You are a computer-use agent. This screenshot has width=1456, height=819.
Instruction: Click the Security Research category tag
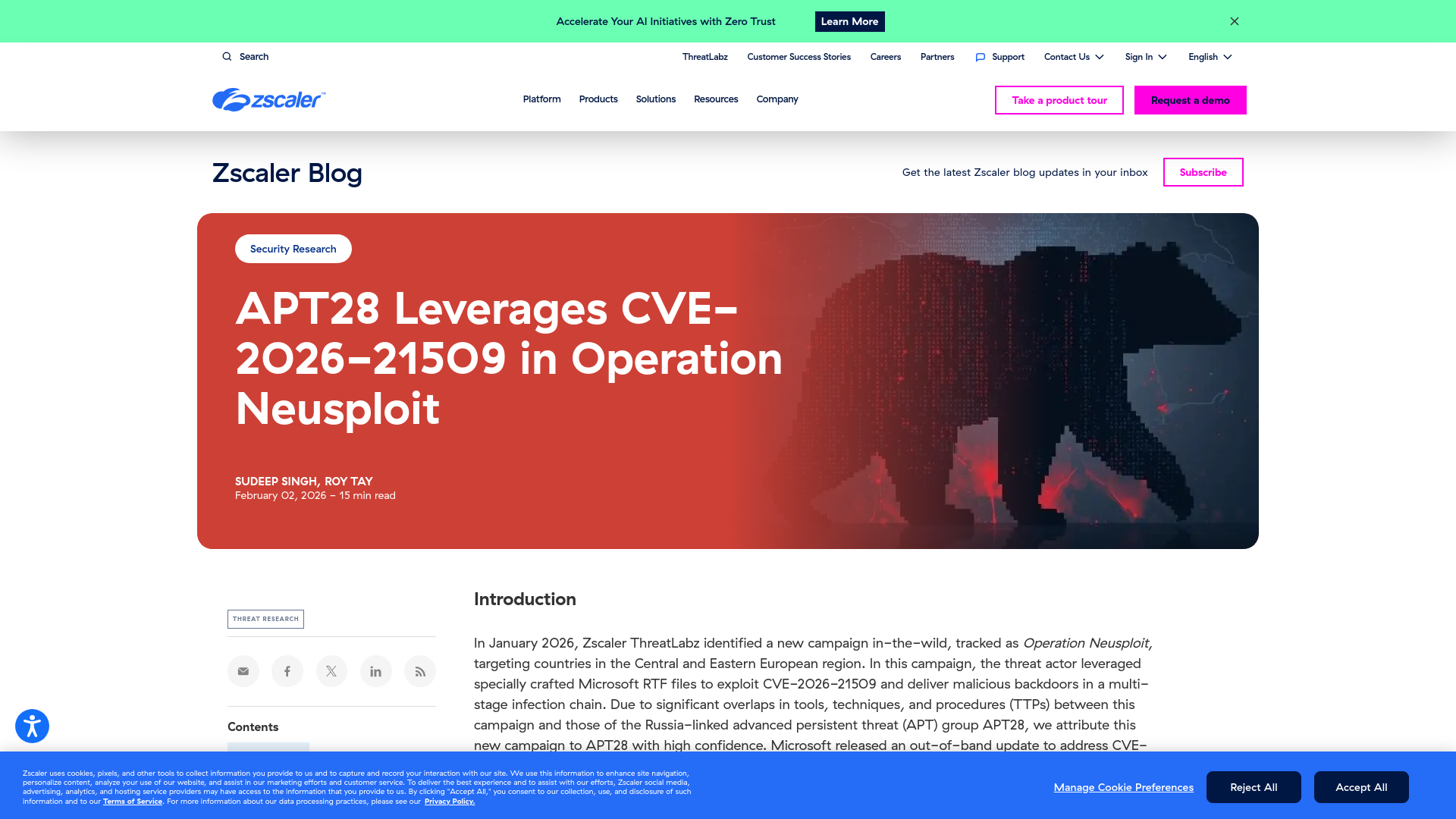coord(293,248)
